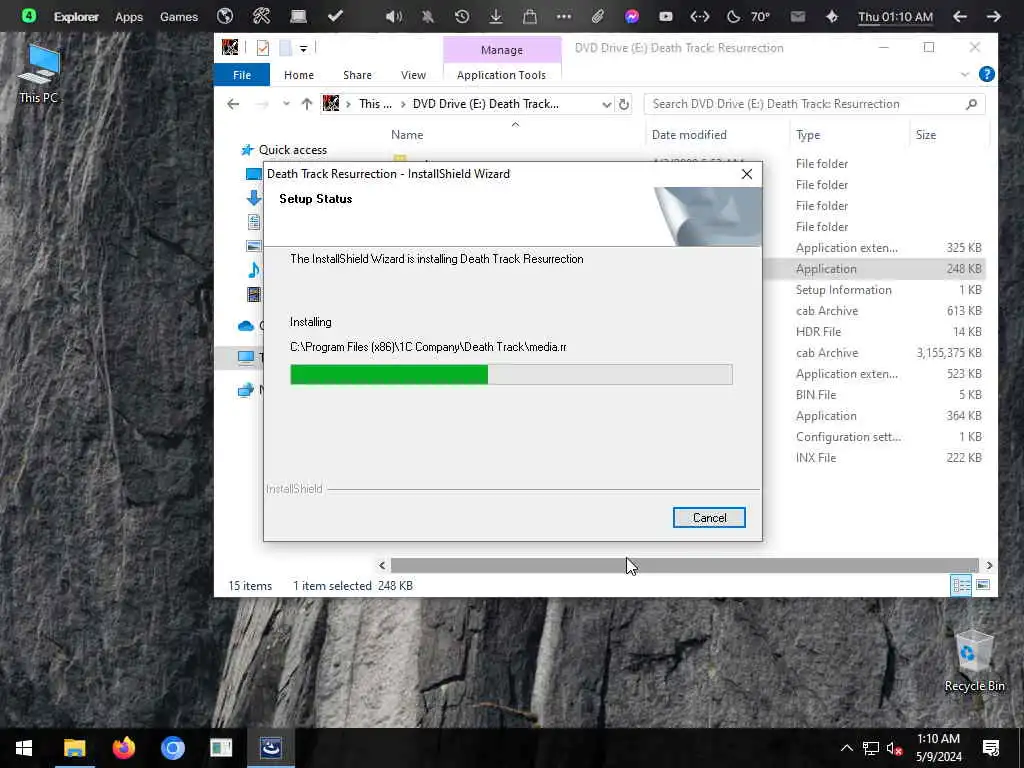The width and height of the screenshot is (1024, 768).
Task: Open the Apps menu in top bar
Action: [129, 17]
